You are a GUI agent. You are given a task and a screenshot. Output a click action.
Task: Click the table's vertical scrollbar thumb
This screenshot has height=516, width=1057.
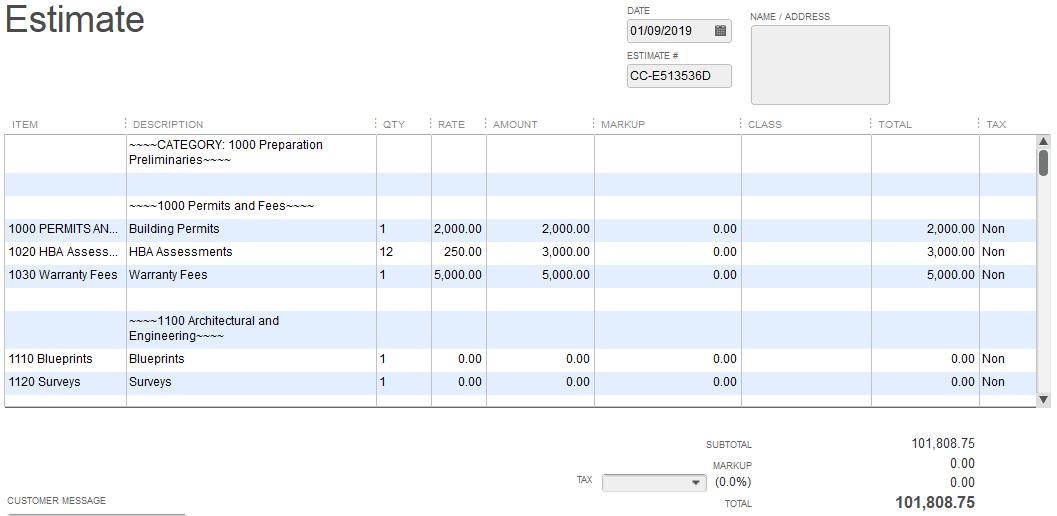pos(1044,163)
